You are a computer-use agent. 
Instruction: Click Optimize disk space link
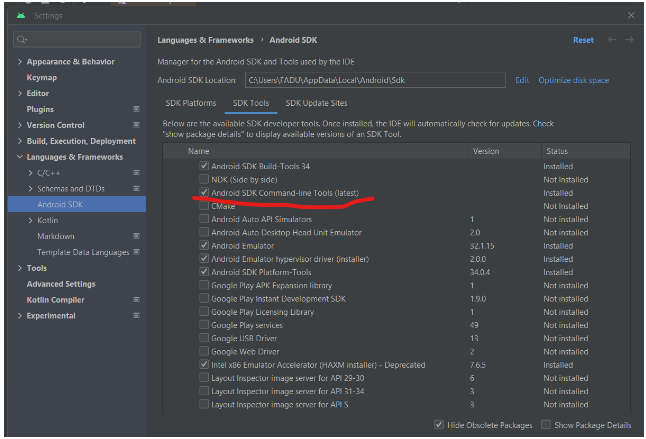tap(573, 80)
